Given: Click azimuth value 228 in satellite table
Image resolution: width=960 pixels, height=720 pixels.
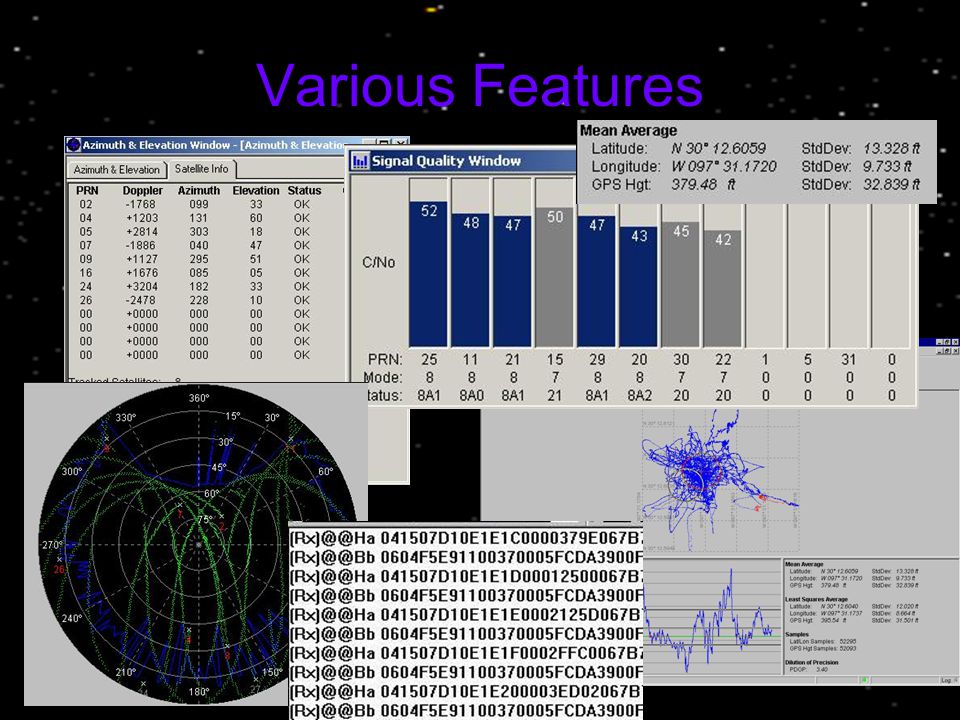Looking at the screenshot, I should [x=199, y=300].
